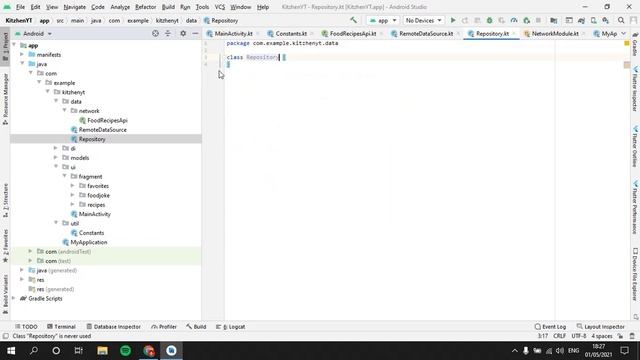Open Chrome from the taskbar
Viewport: 640px width, 360px height.
pos(149,351)
